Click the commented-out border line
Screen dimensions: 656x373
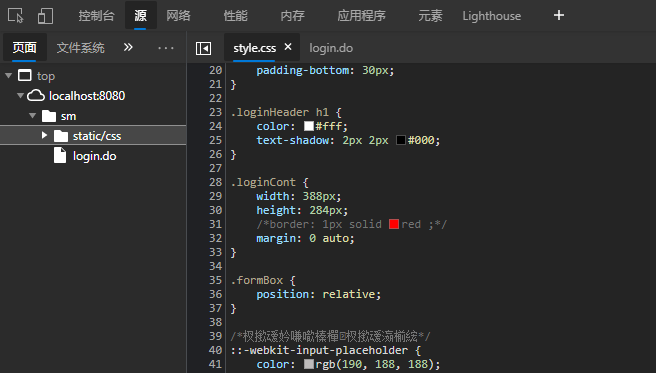352,224
